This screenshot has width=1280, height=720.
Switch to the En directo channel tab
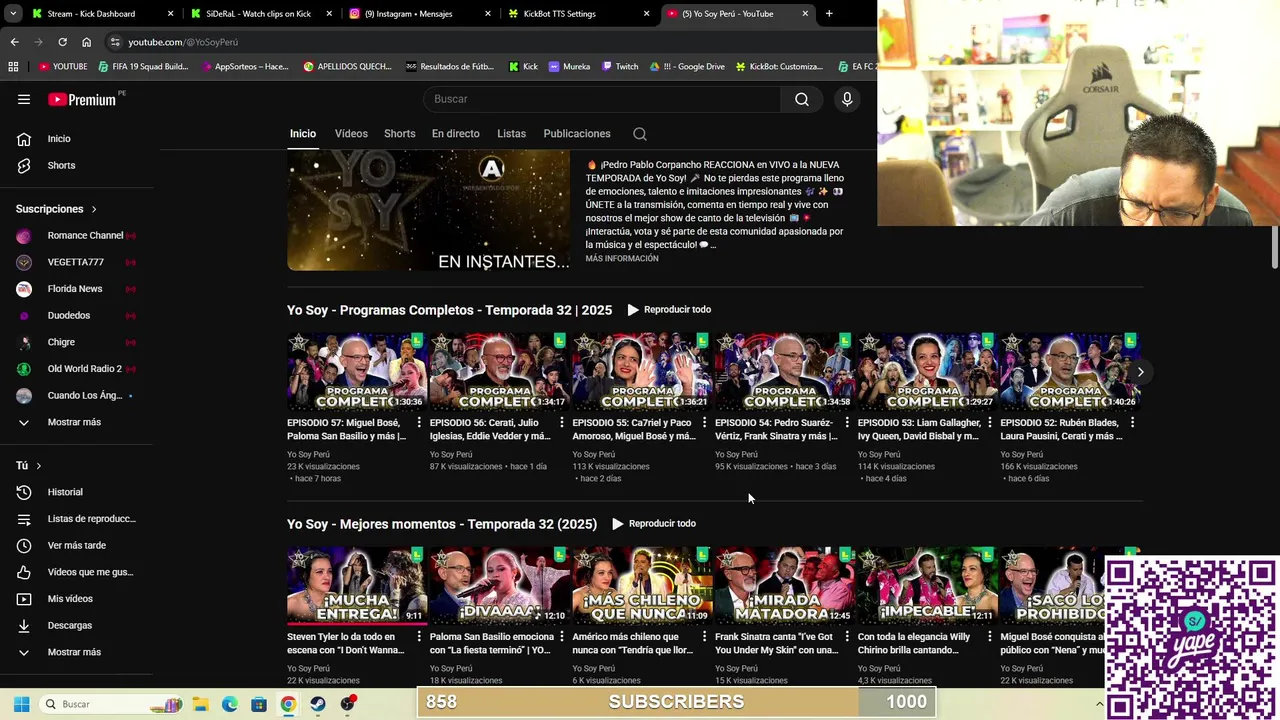click(x=455, y=134)
